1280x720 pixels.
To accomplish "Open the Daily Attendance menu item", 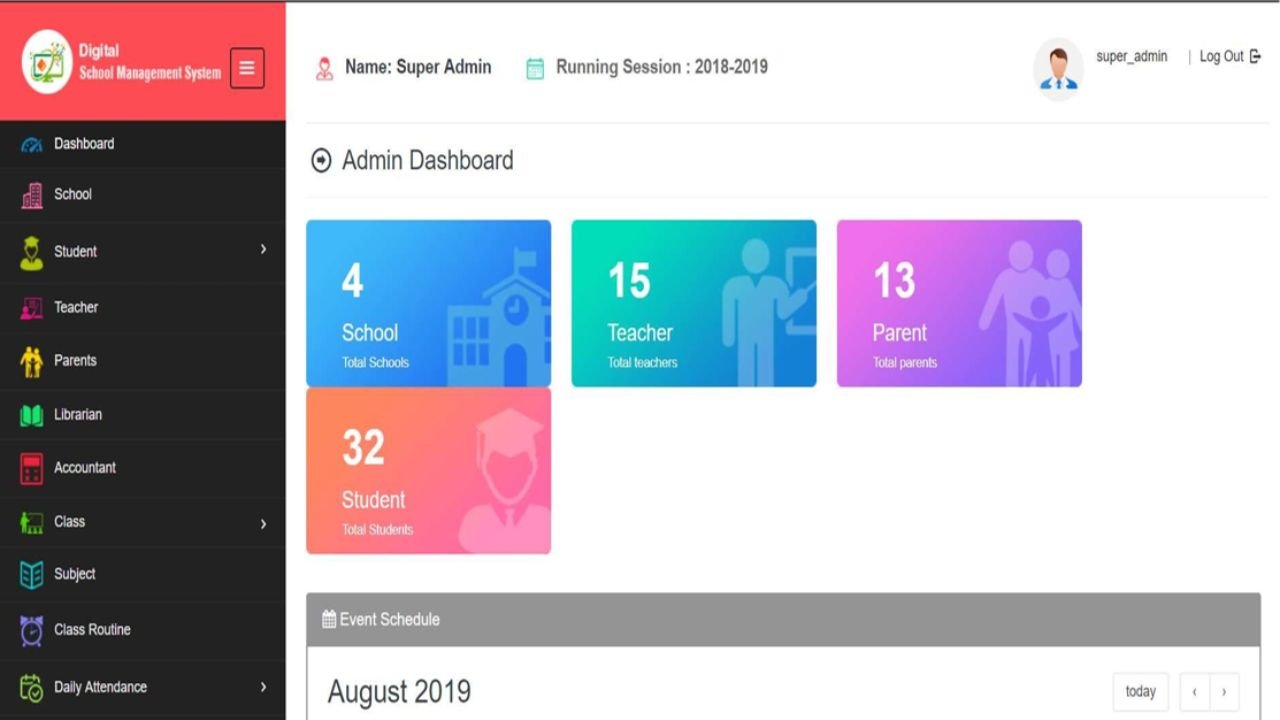I will click(x=100, y=687).
